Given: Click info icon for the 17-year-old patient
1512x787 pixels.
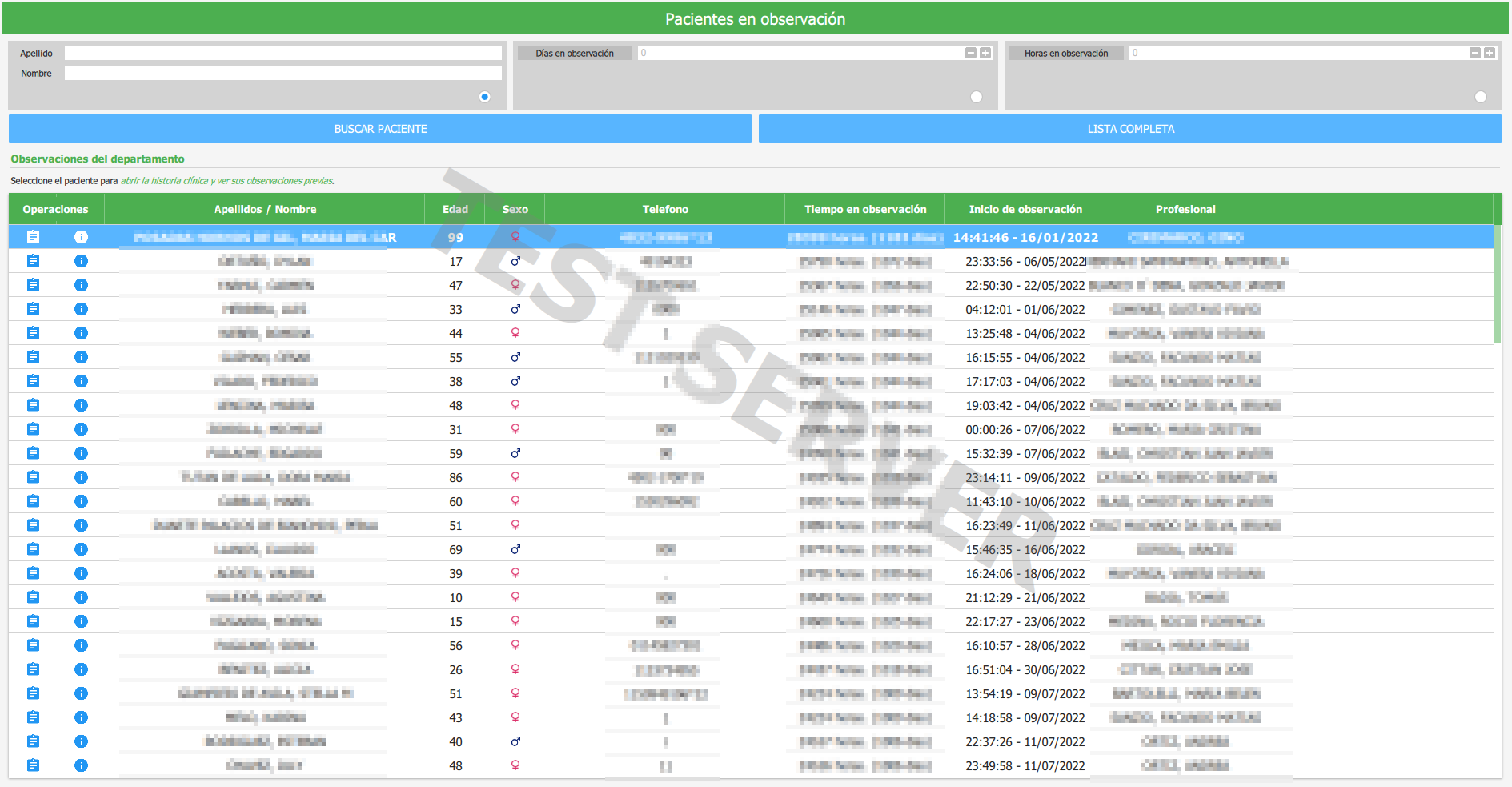Looking at the screenshot, I should point(81,261).
